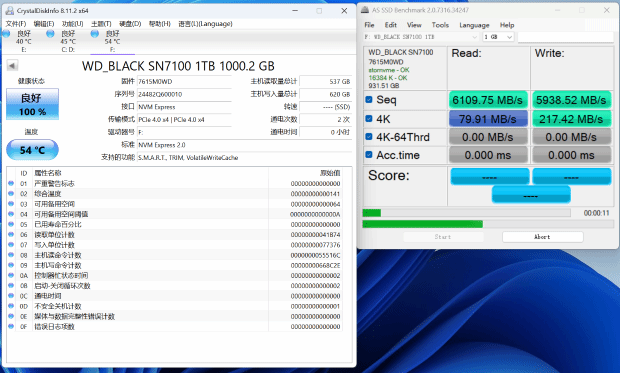Viewport: 620px width, 373px height.
Task: Select the F: drive status icon
Action: pos(95,34)
